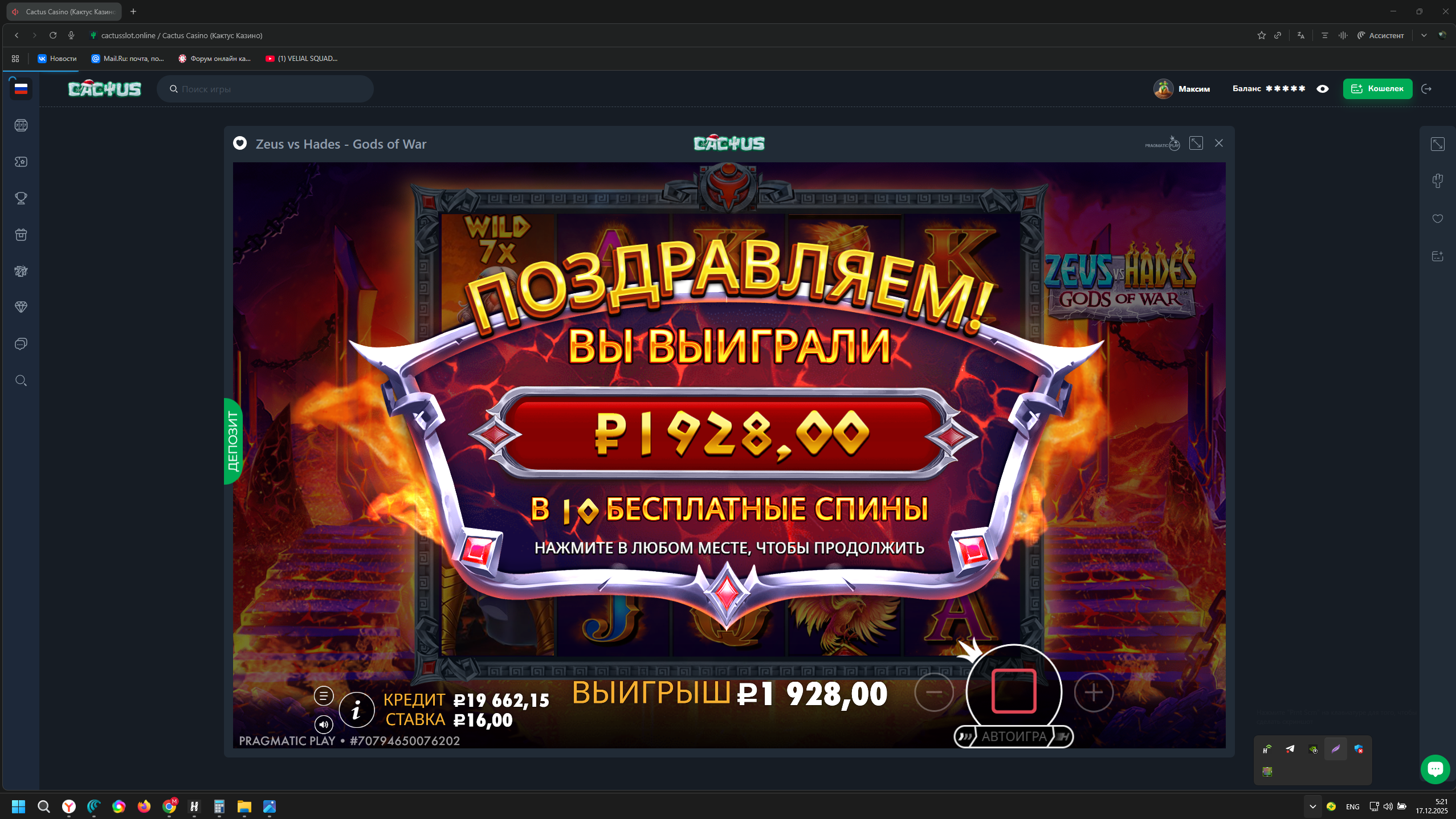Add Zeus vs Hades to favorites heart
This screenshot has width=1456, height=819.
pyautogui.click(x=240, y=144)
